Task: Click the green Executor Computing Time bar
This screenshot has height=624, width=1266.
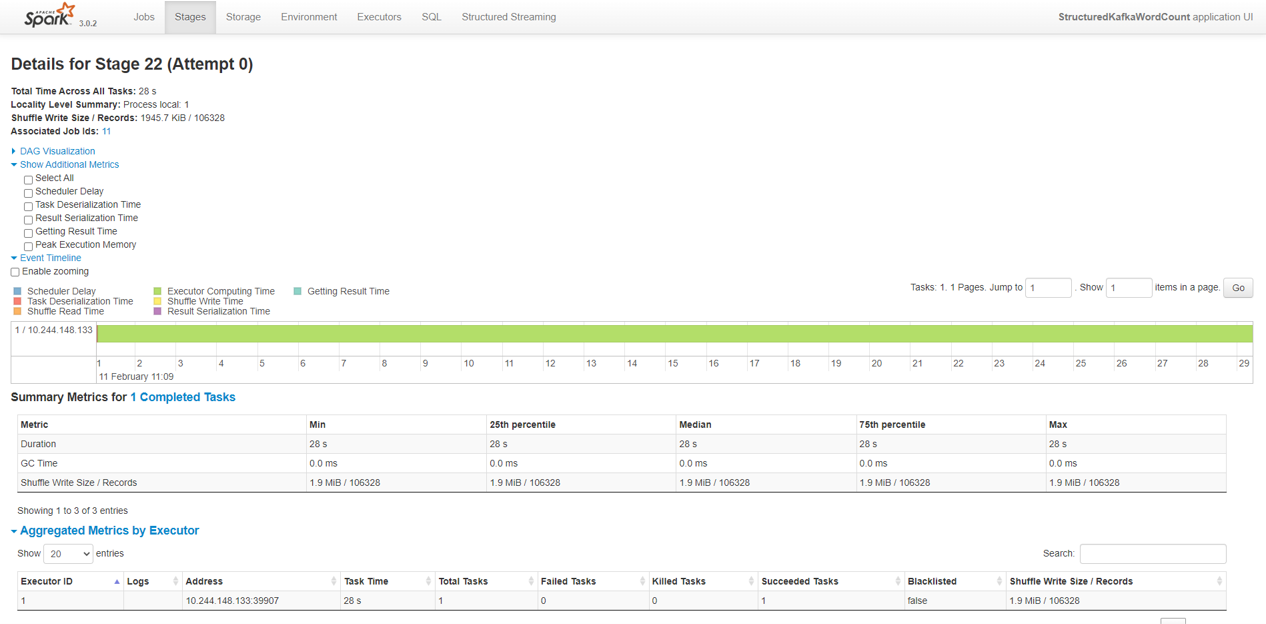Action: click(x=674, y=334)
